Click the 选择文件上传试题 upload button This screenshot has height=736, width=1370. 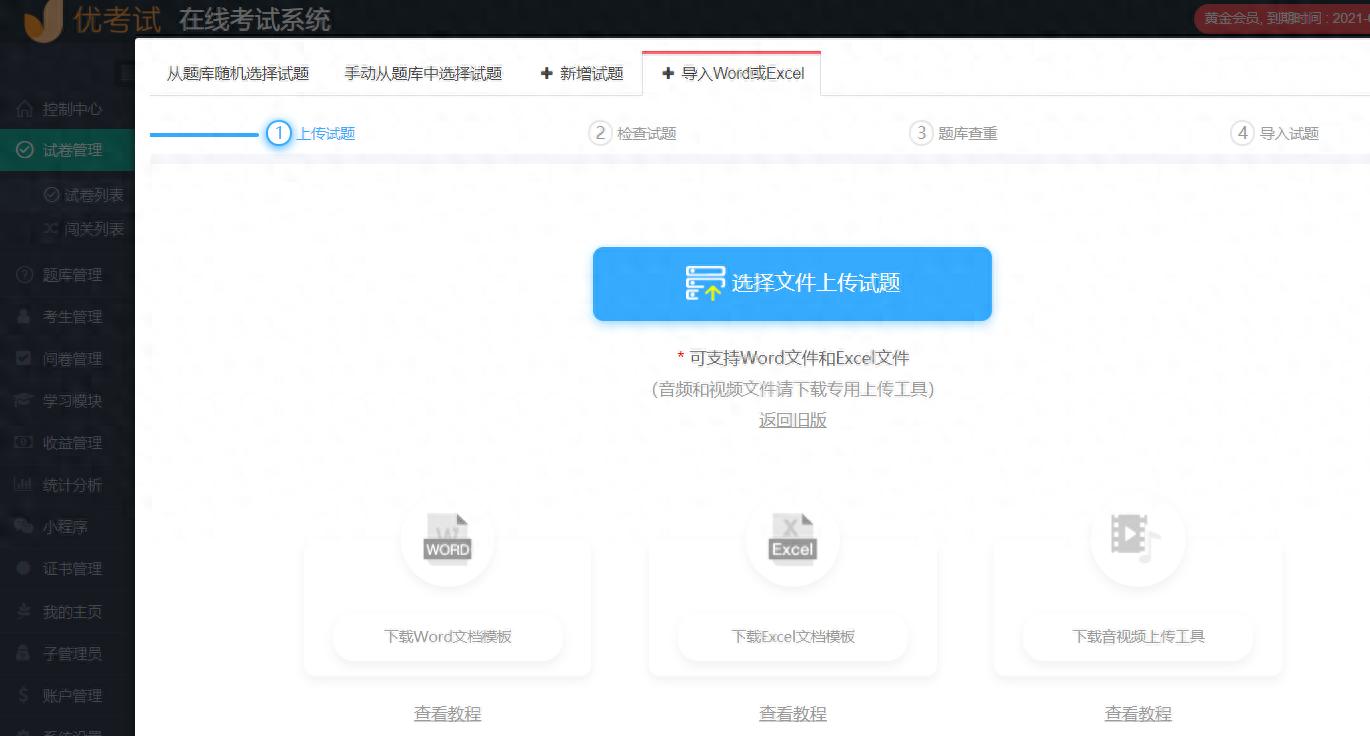792,284
